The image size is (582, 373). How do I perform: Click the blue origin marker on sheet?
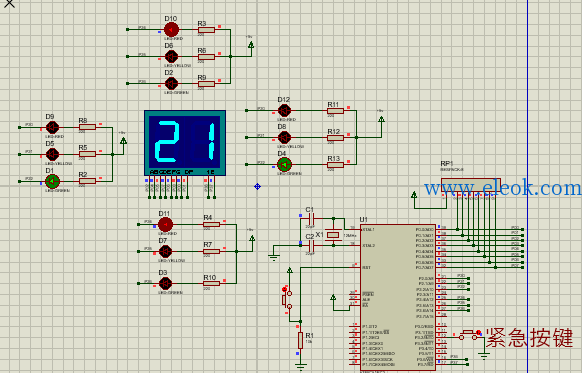coord(257,186)
